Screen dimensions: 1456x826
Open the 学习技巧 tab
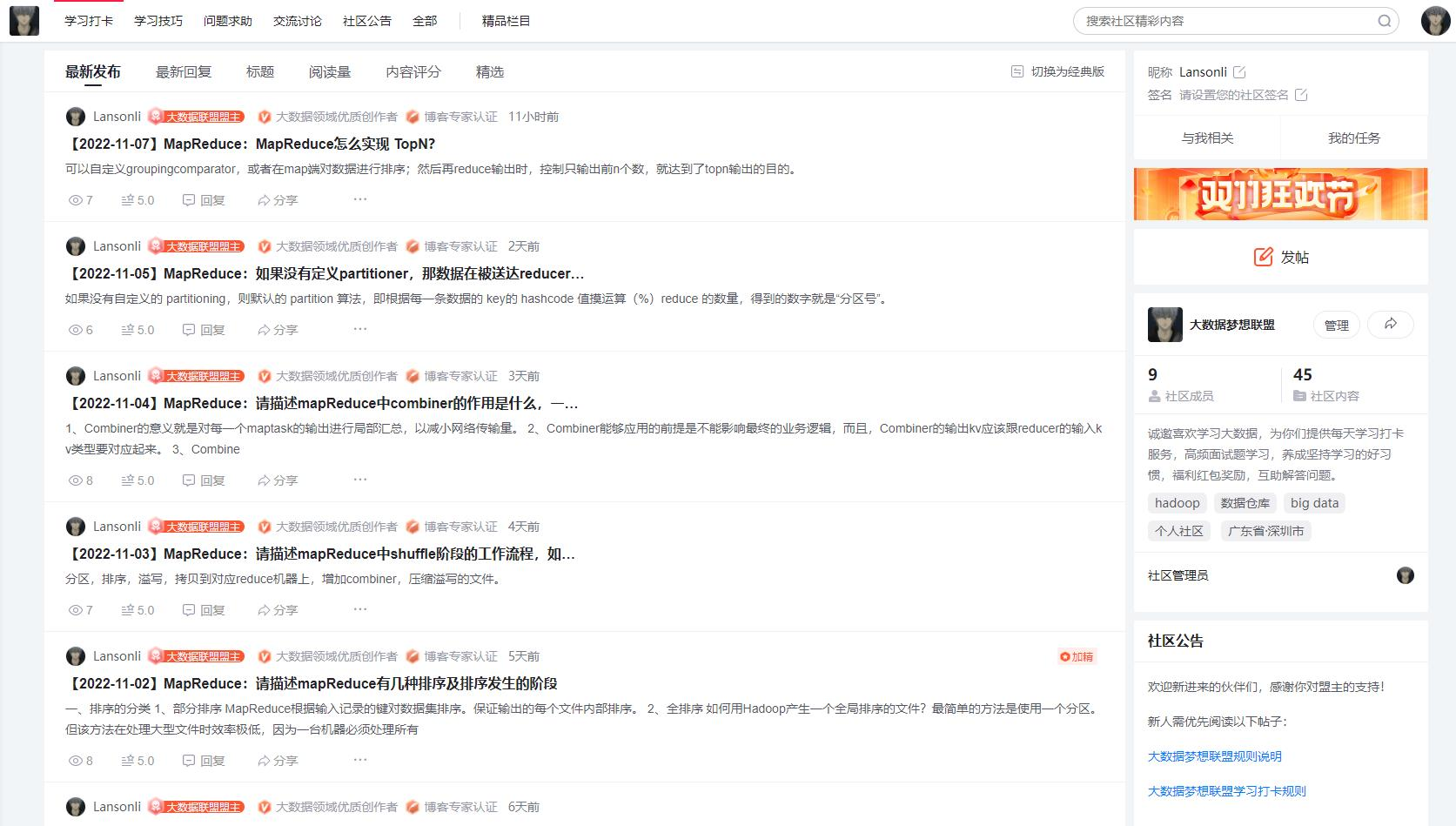tap(158, 21)
